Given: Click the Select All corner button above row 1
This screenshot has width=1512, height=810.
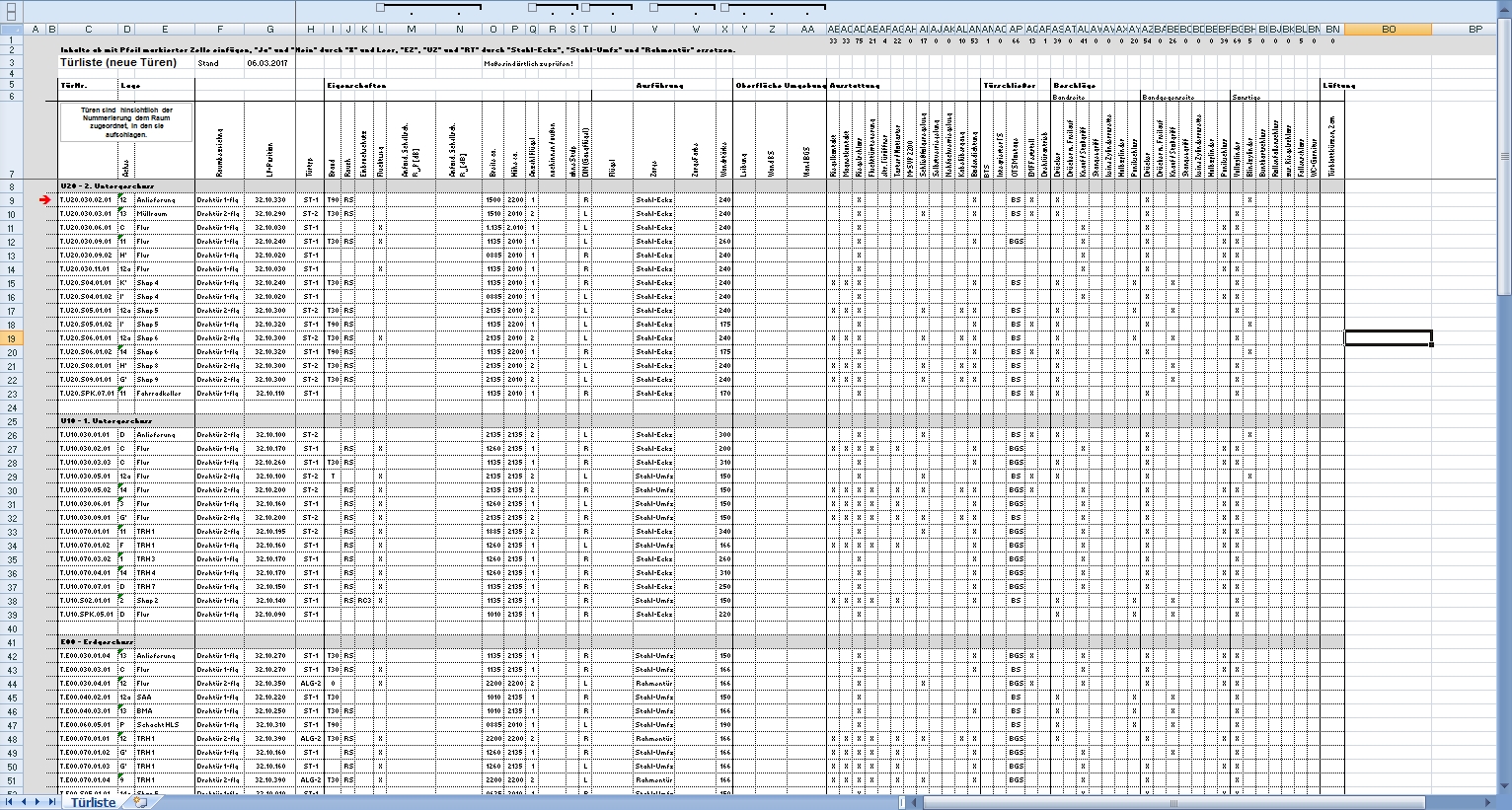Looking at the screenshot, I should [12, 29].
